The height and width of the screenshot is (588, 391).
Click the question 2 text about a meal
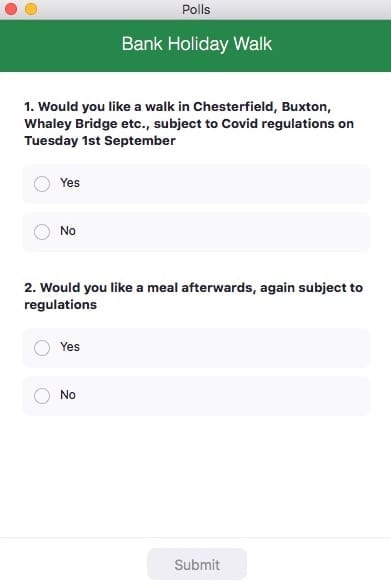pyautogui.click(x=193, y=296)
